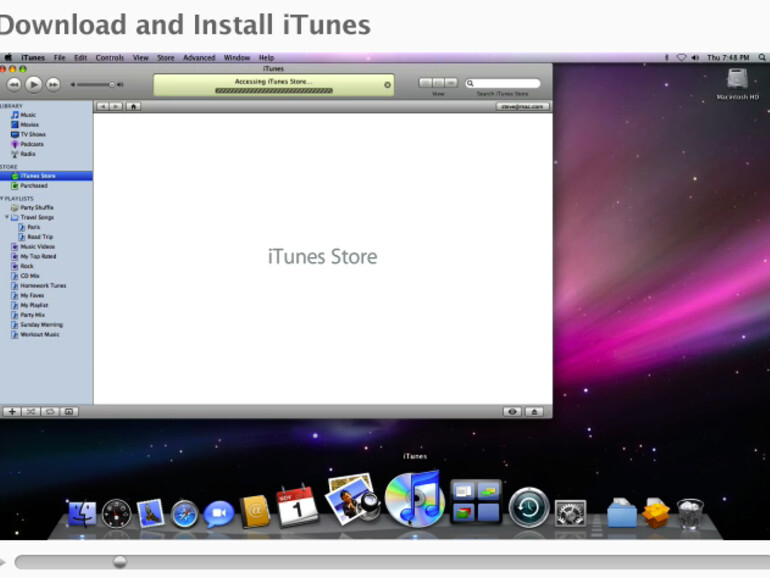Open iCal from the Dock
Screen dimensions: 770x578
(x=297, y=506)
